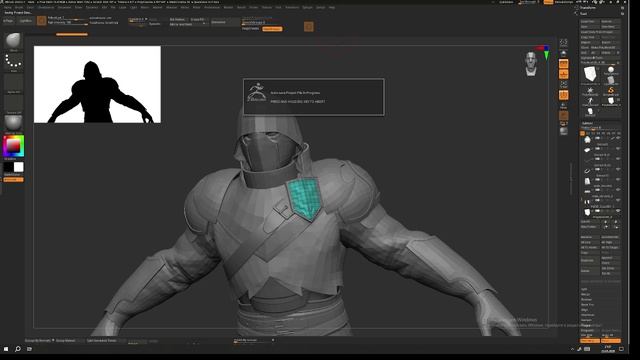Show hidden system tray icons chevron
Screen dimensions: 640x360
coord(572,349)
